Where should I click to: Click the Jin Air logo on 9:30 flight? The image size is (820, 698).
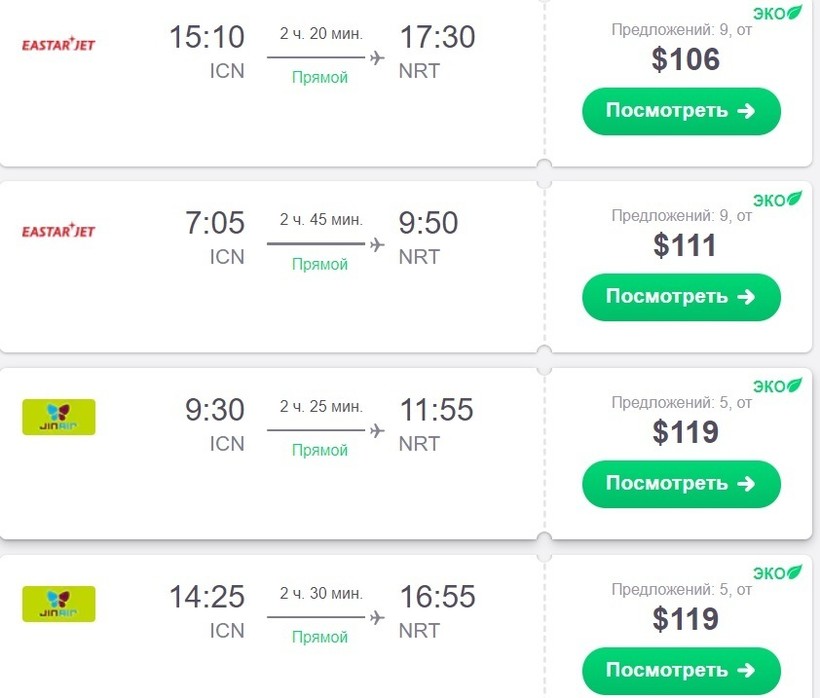coord(59,417)
